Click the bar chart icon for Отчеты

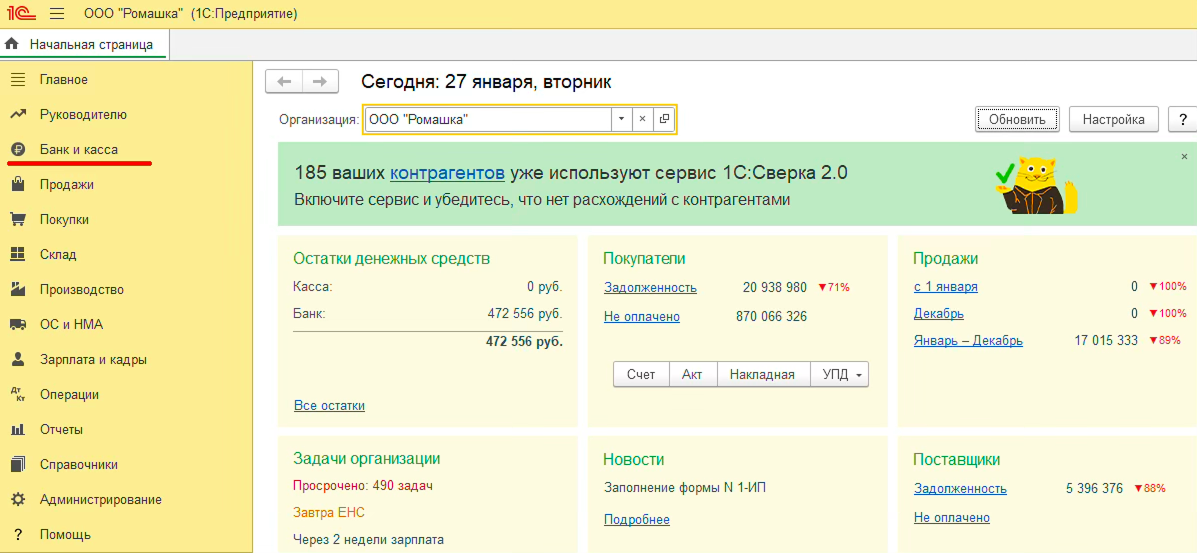click(18, 430)
